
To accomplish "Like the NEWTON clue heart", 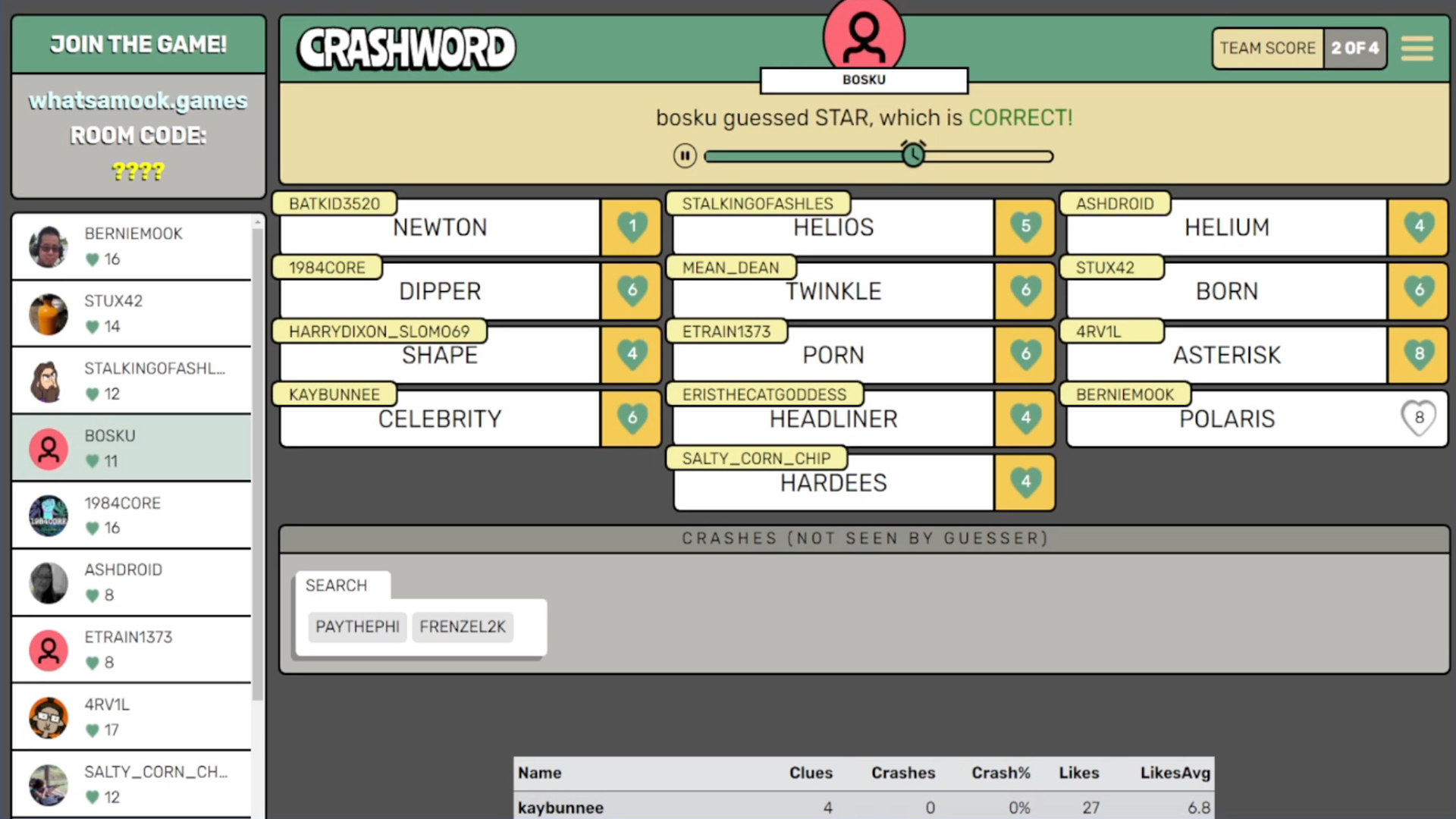I will pos(631,225).
